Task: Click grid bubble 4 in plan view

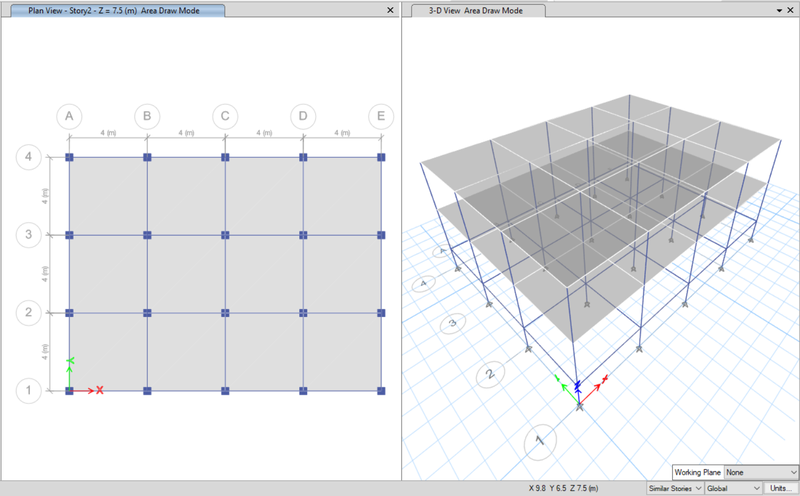Action: (x=29, y=157)
